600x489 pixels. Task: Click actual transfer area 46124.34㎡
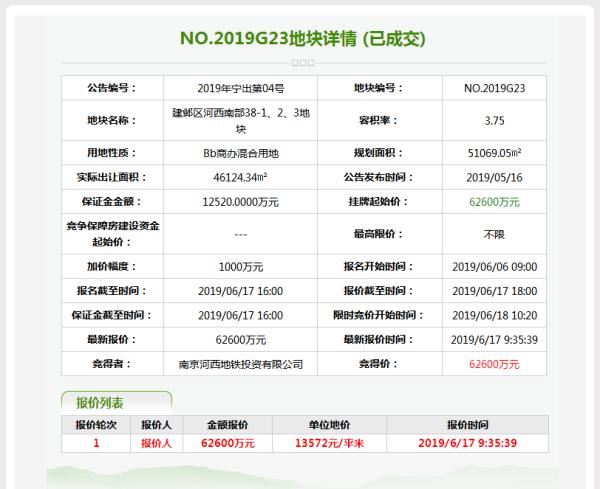coord(241,178)
